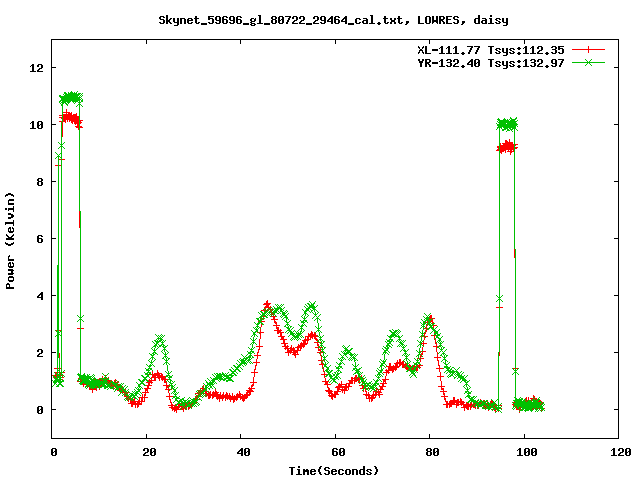The height and width of the screenshot is (480, 640).
Task: Click x-axis tick label 60
Action: pyautogui.click(x=338, y=452)
